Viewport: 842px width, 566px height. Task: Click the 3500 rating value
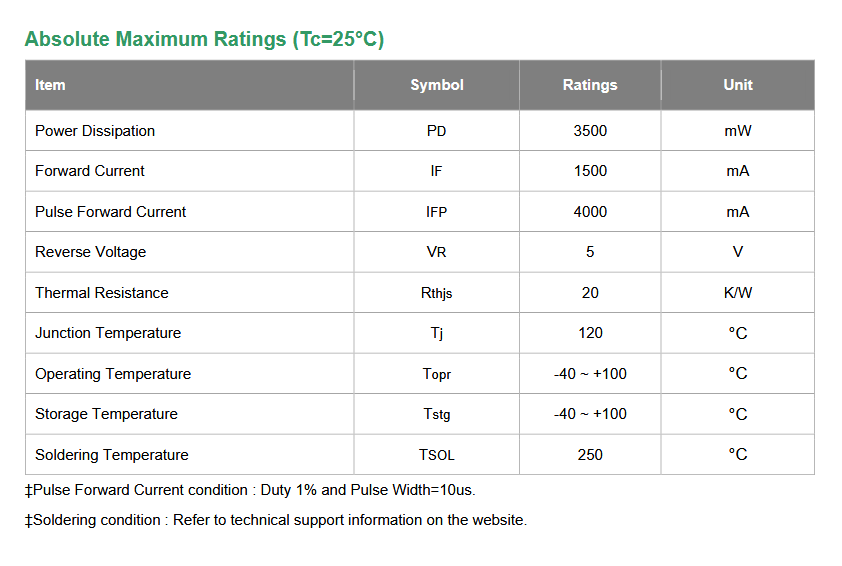tap(590, 131)
